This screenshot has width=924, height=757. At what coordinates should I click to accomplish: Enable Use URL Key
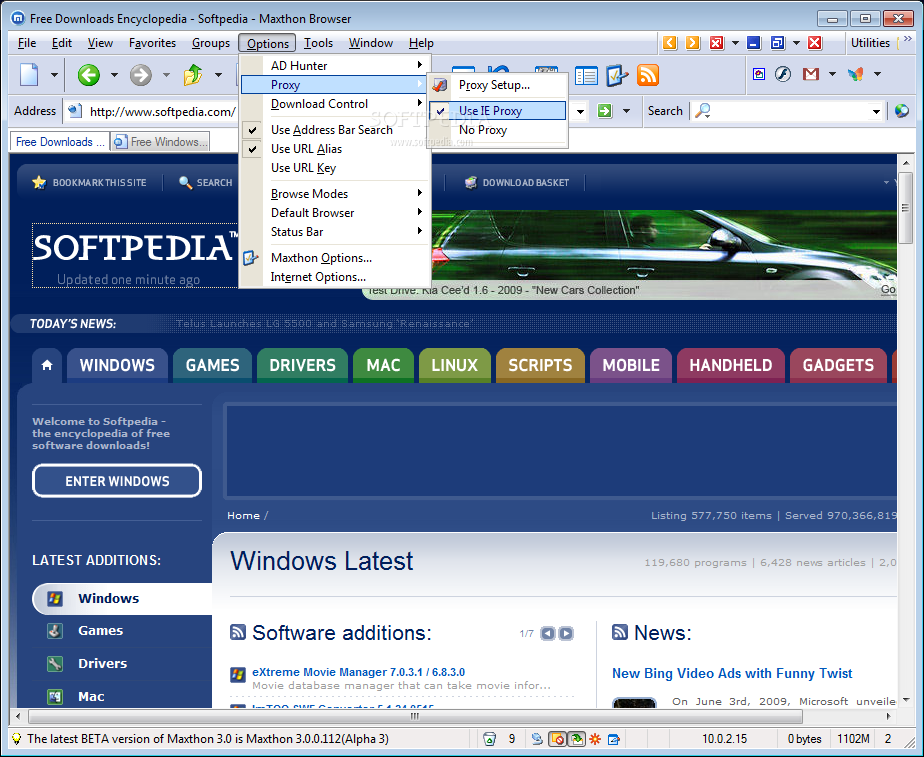click(335, 168)
